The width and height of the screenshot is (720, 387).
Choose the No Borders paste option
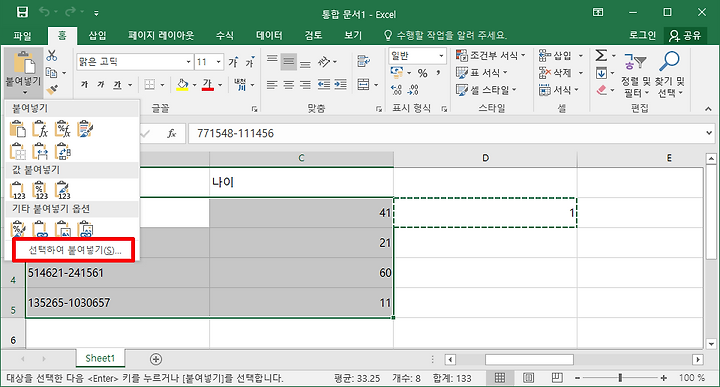[17, 151]
